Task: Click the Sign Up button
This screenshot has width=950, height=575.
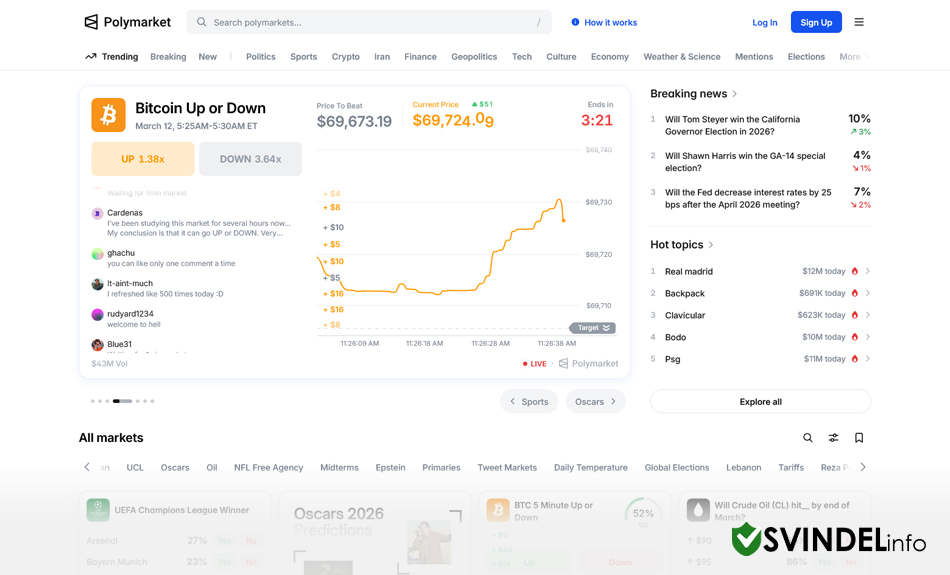Action: click(x=815, y=22)
